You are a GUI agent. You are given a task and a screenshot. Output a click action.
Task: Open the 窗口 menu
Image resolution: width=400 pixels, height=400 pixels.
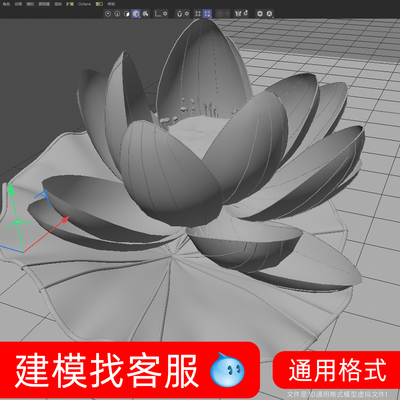pos(99,4)
